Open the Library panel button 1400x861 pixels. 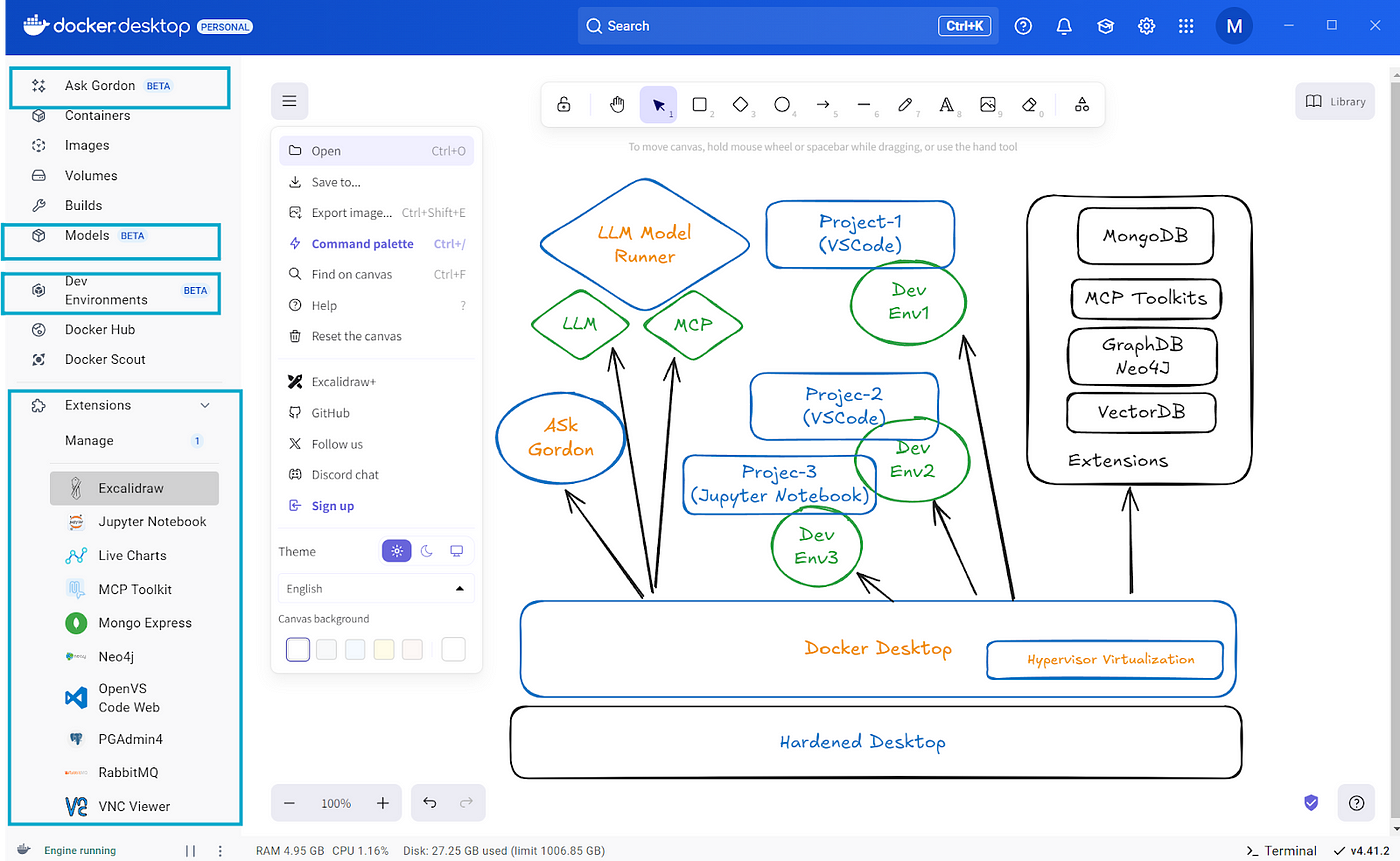point(1336,101)
